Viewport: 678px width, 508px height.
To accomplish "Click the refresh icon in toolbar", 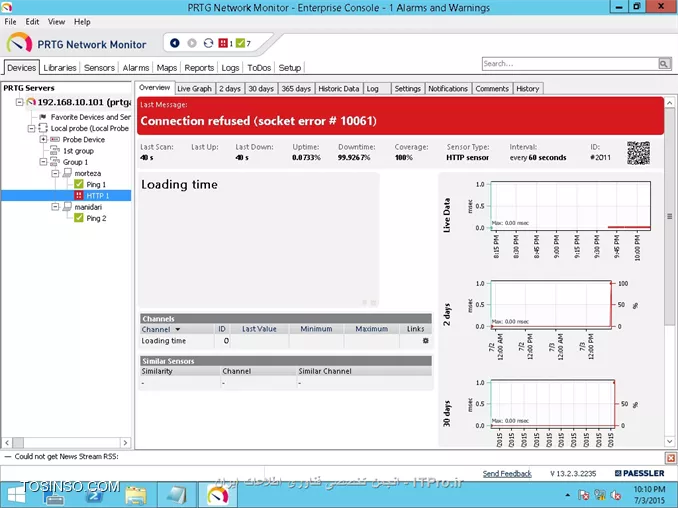I will pos(208,43).
